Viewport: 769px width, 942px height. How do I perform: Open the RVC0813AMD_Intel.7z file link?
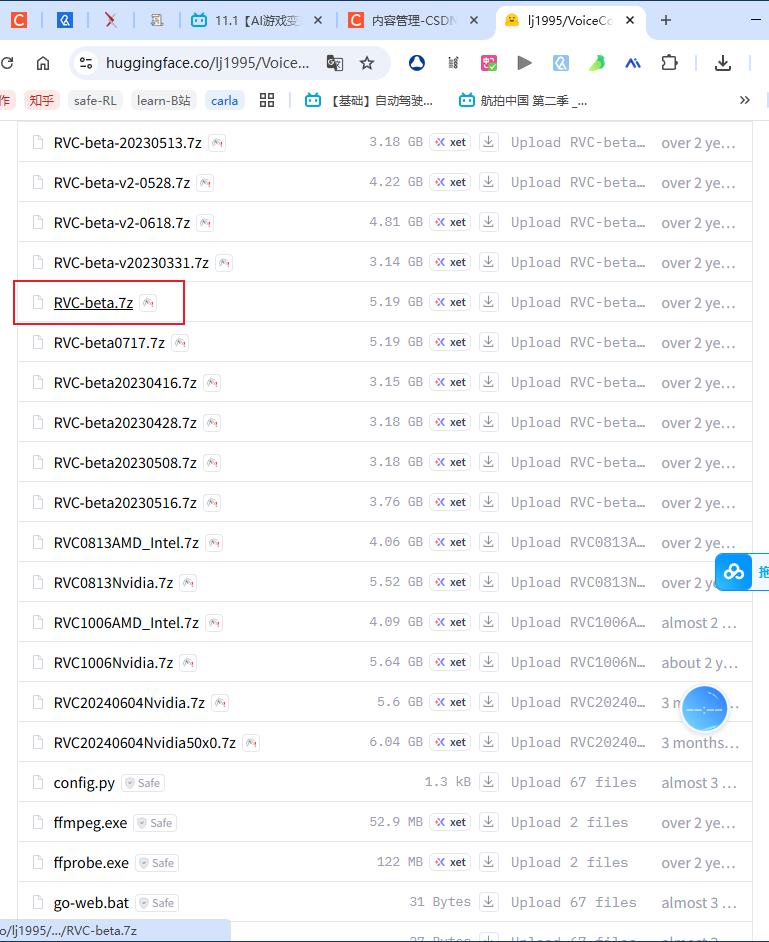[x=126, y=542]
